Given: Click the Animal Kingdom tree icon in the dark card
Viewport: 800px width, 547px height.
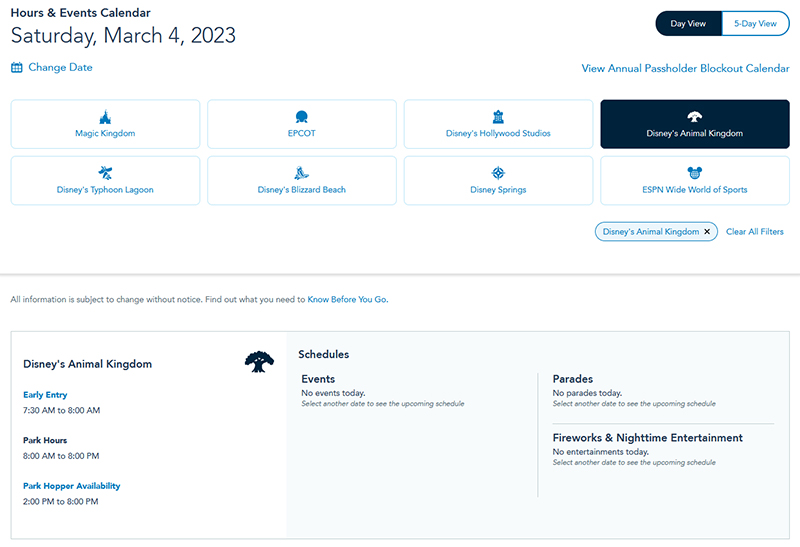Looking at the screenshot, I should 694,117.
